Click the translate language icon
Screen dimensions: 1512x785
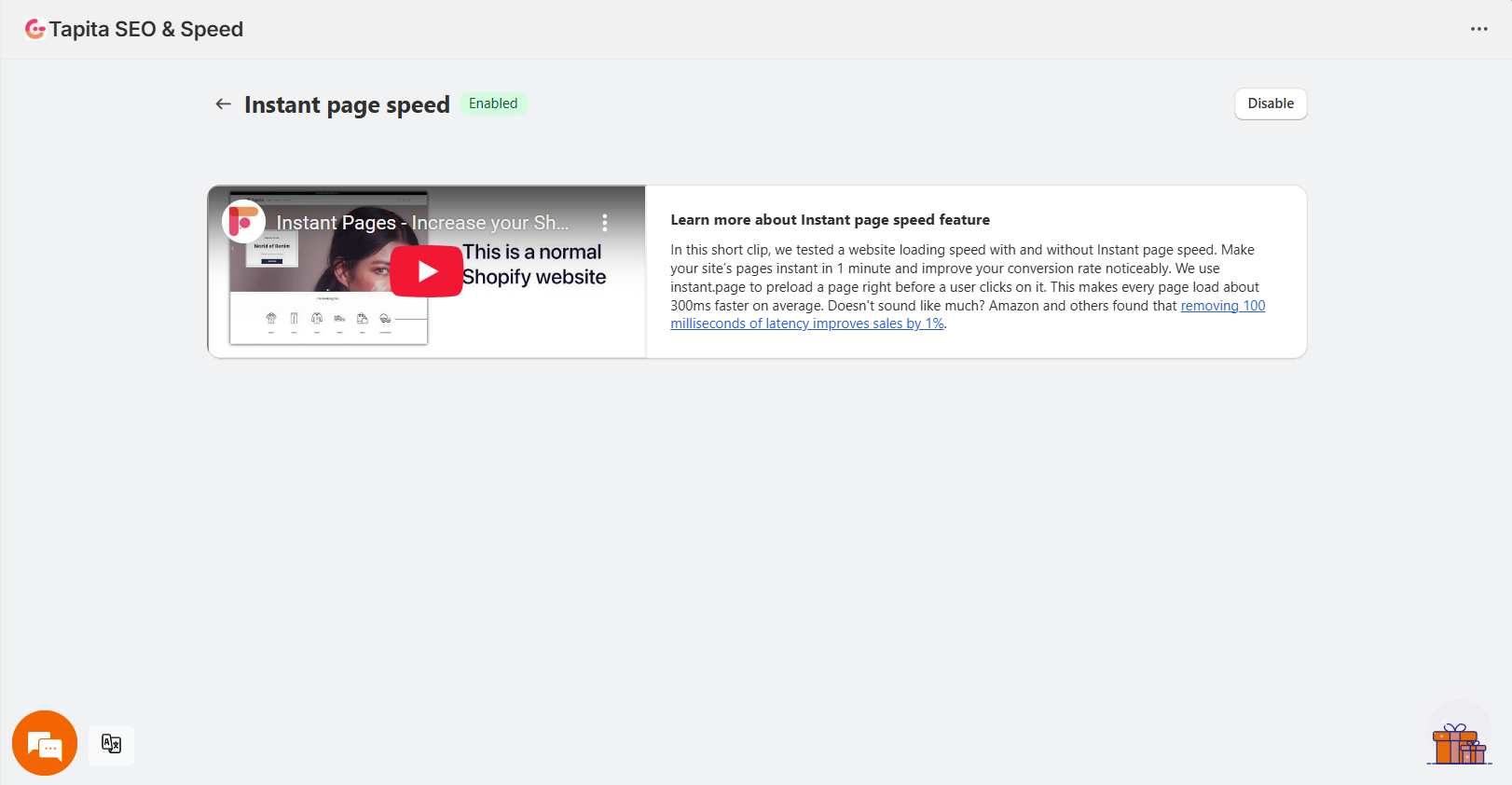[x=111, y=744]
